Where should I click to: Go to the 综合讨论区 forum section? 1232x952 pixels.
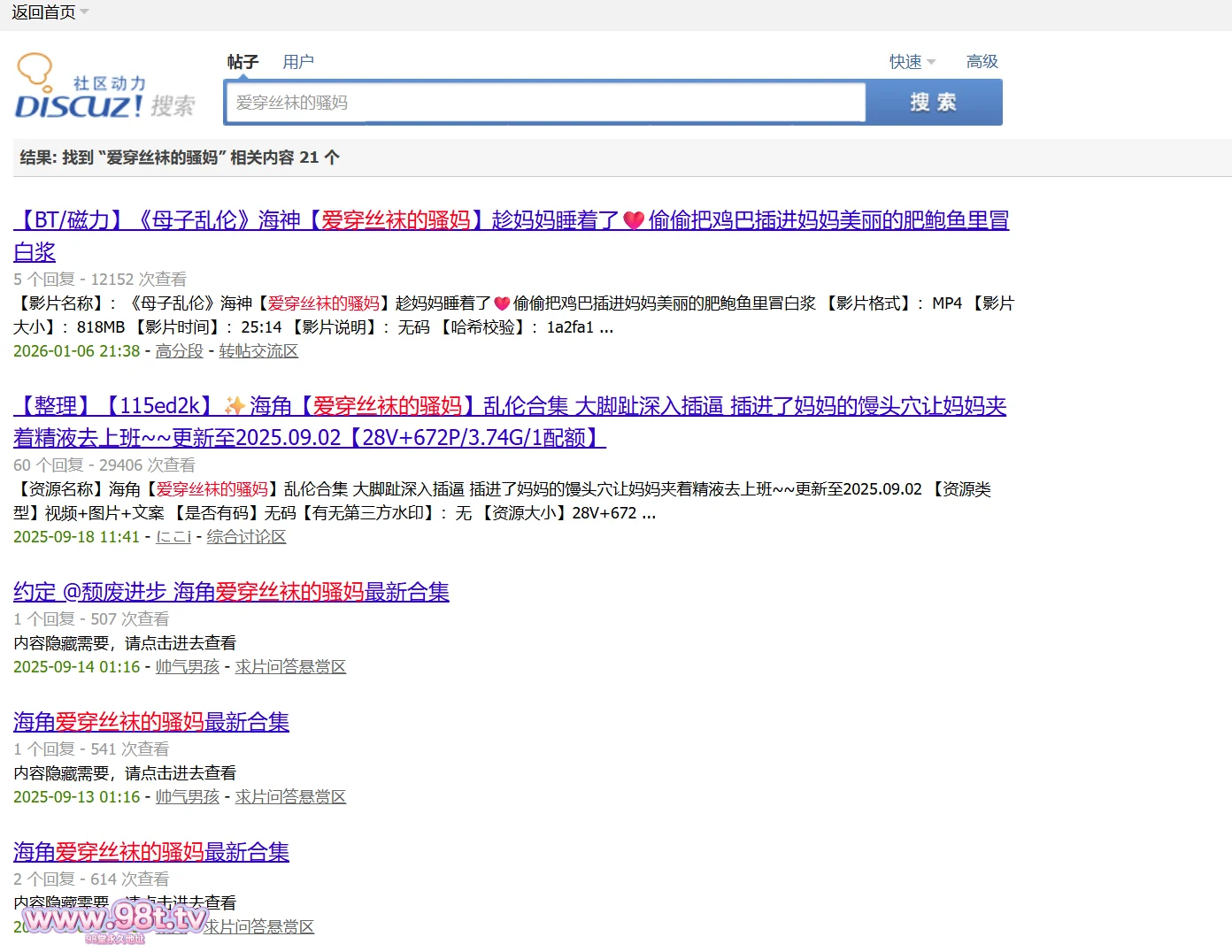coord(246,537)
